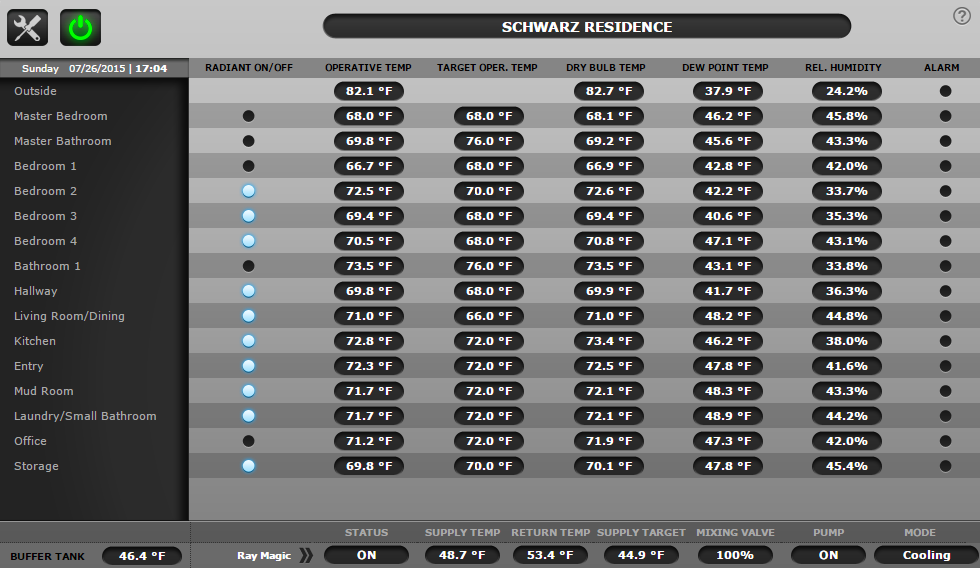This screenshot has width=980, height=568.
Task: Toggle Master Bedroom radiant on/off indicator
Action: [x=249, y=116]
